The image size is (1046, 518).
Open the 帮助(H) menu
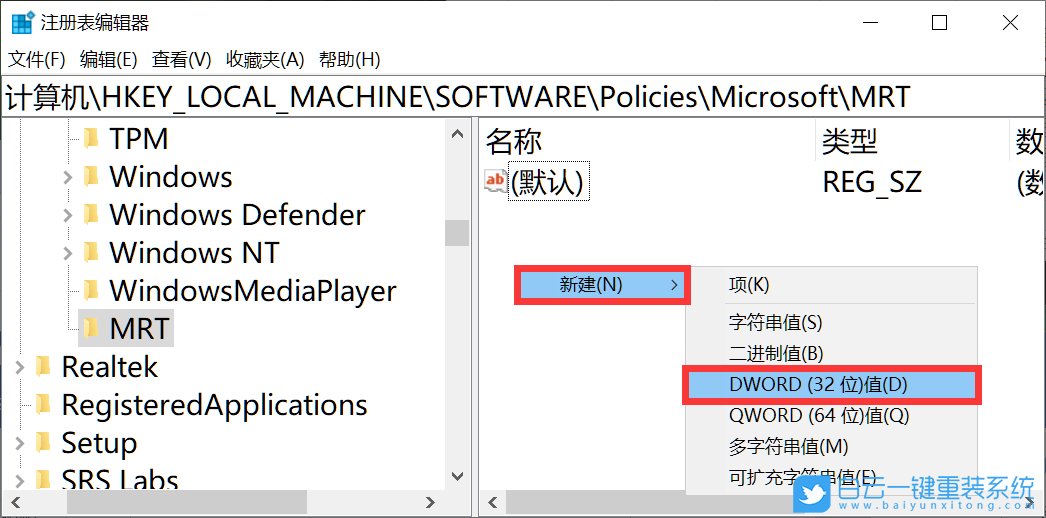click(x=350, y=60)
